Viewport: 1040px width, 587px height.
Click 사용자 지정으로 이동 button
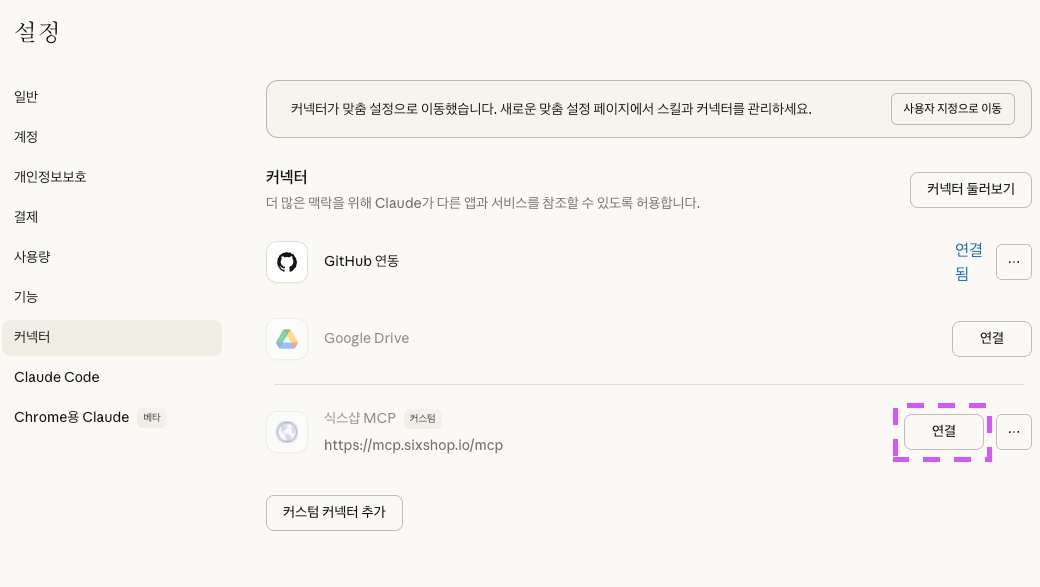click(952, 109)
